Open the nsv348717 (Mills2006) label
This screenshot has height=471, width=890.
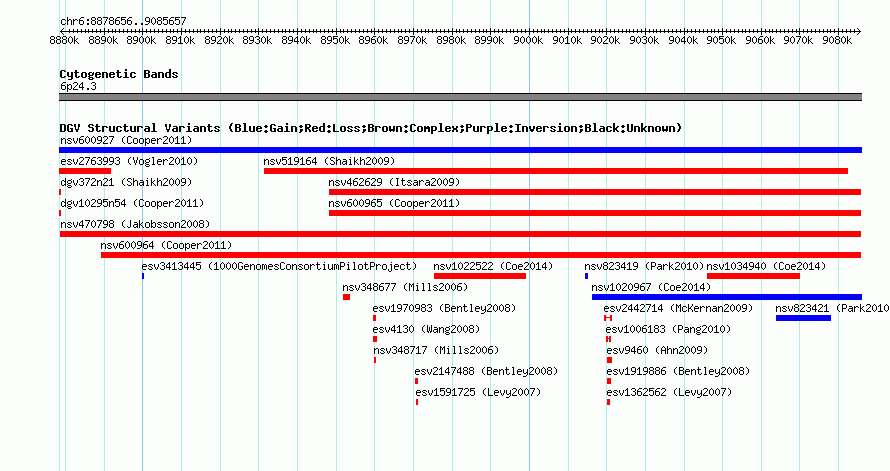436,350
